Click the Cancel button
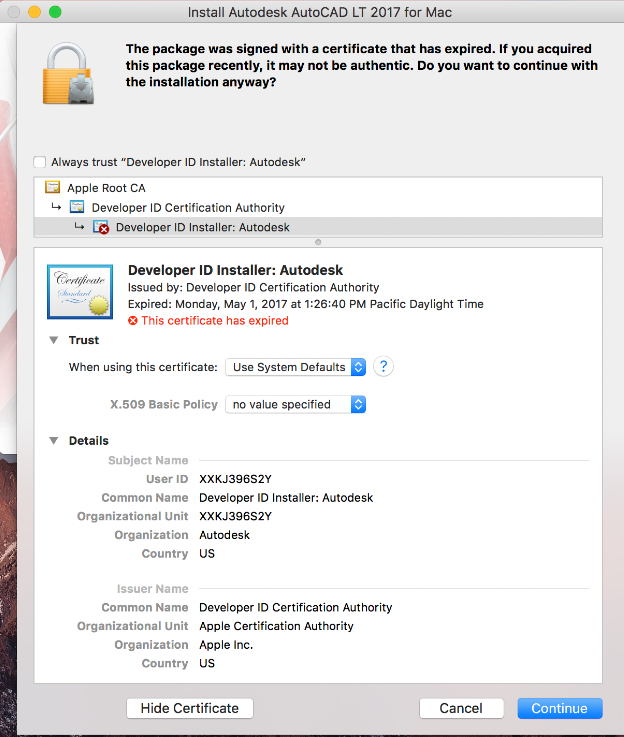 tap(461, 708)
